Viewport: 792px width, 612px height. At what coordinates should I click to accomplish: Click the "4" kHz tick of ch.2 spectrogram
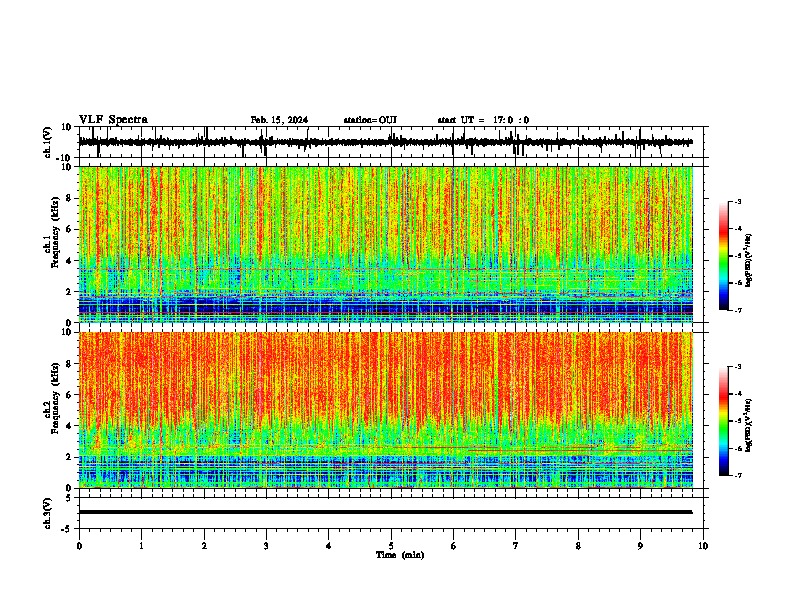(69, 426)
